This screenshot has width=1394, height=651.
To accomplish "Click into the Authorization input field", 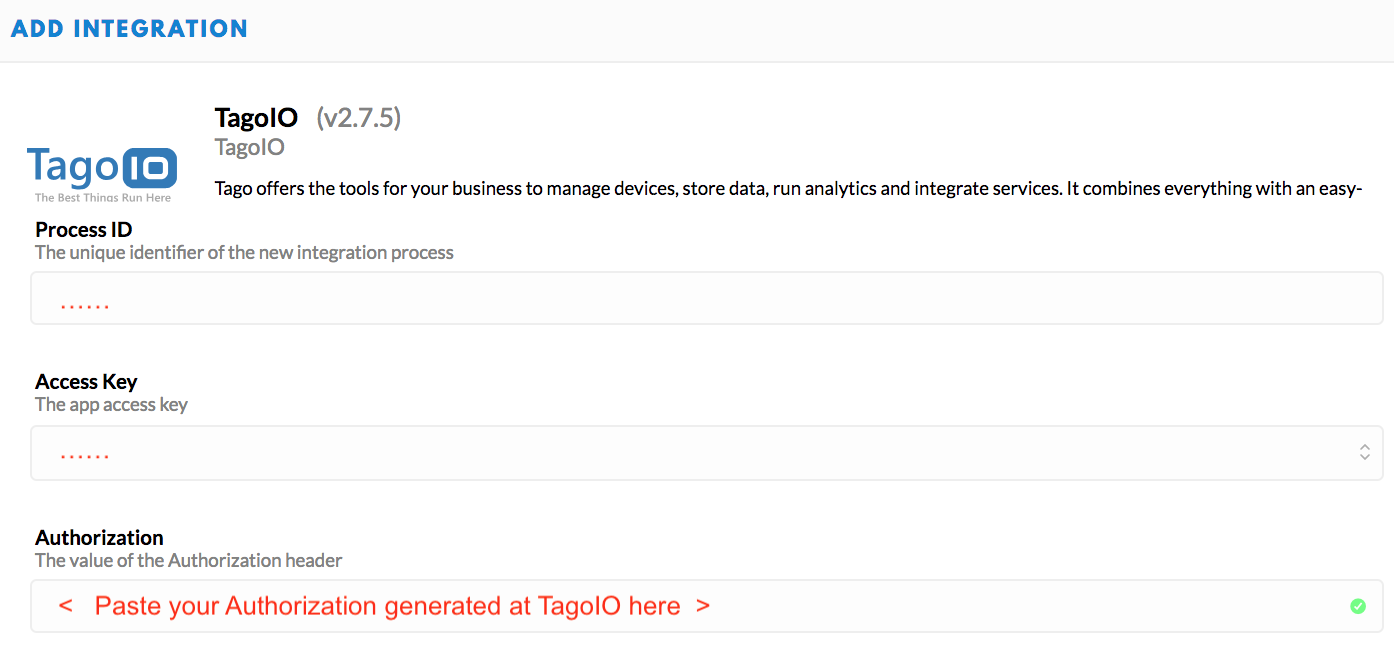I will click(706, 606).
